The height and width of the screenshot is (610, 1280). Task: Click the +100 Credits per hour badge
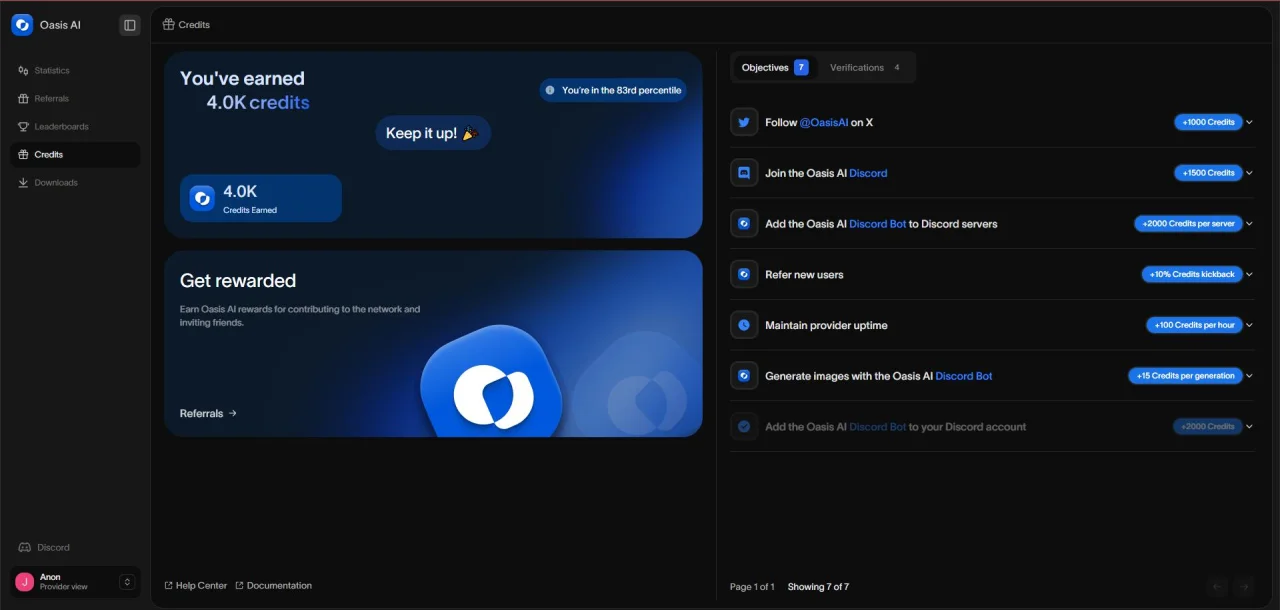pos(1194,325)
